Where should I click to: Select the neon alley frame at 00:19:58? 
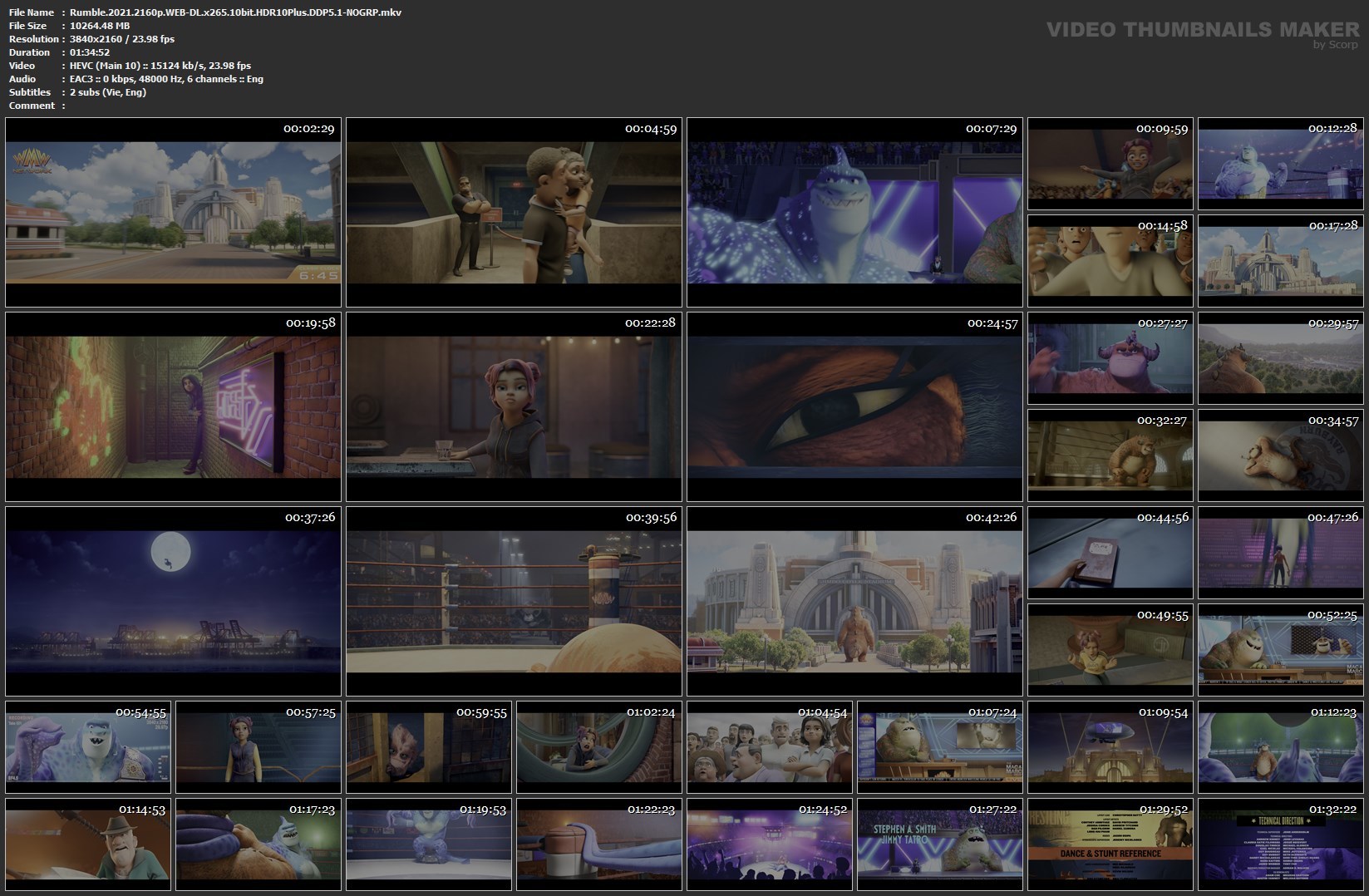pyautogui.click(x=173, y=407)
